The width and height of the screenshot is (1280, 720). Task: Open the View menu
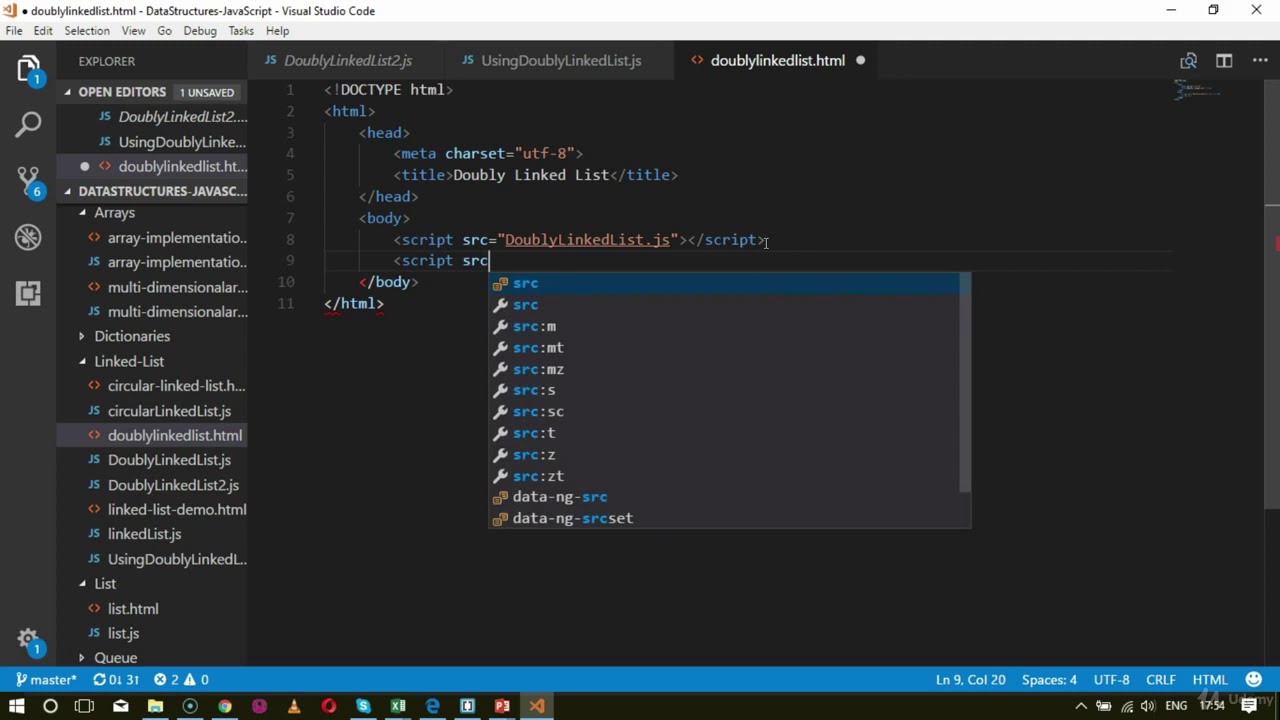tap(133, 31)
